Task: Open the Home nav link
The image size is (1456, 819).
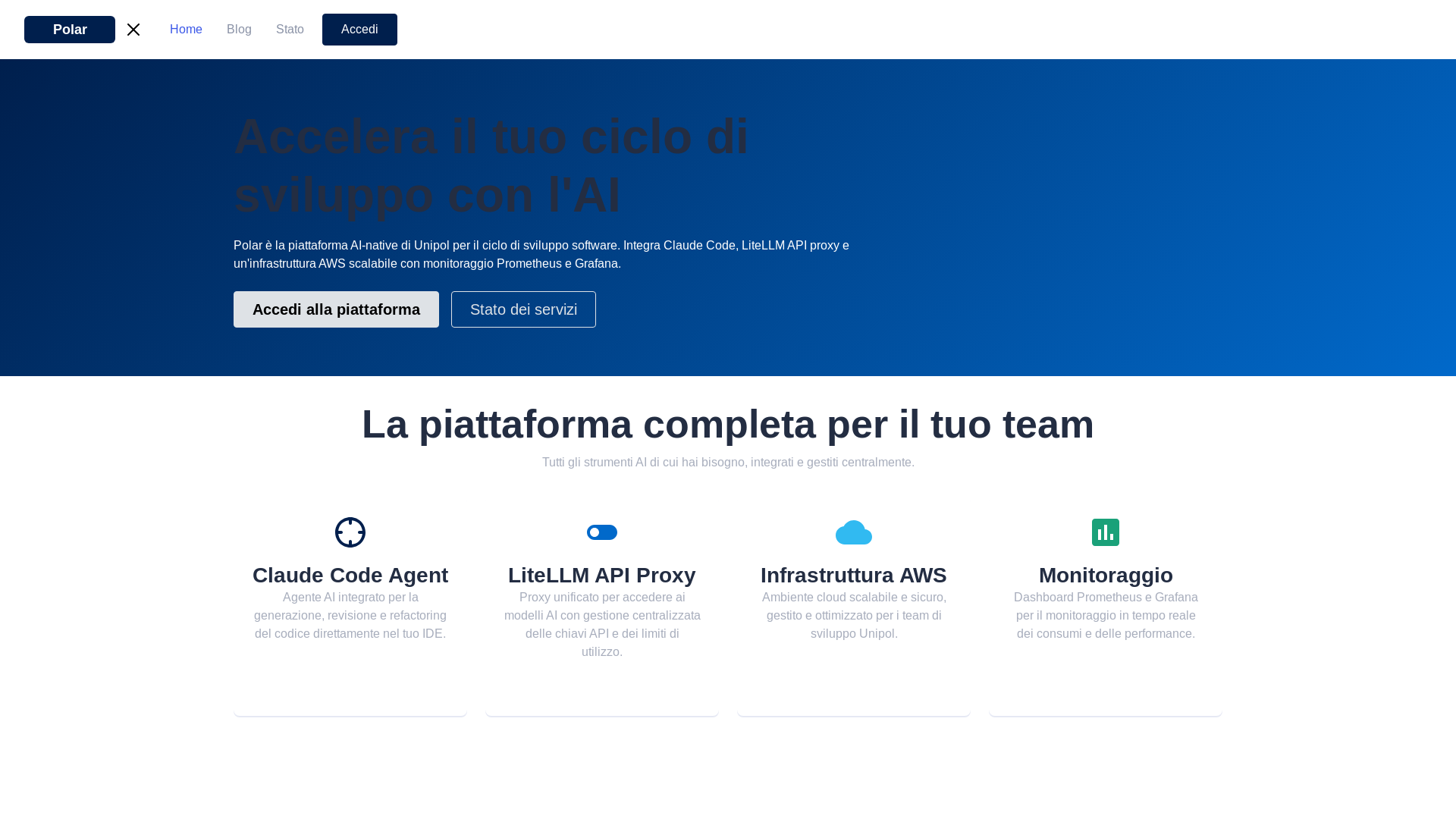Action: [186, 30]
